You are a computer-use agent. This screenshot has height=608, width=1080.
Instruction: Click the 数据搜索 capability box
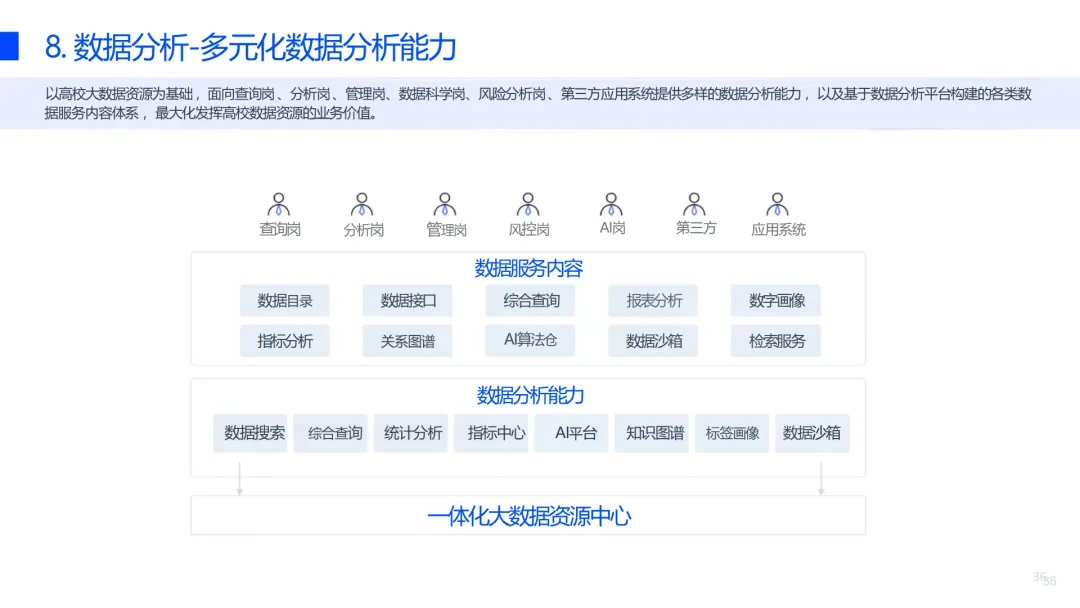click(250, 433)
